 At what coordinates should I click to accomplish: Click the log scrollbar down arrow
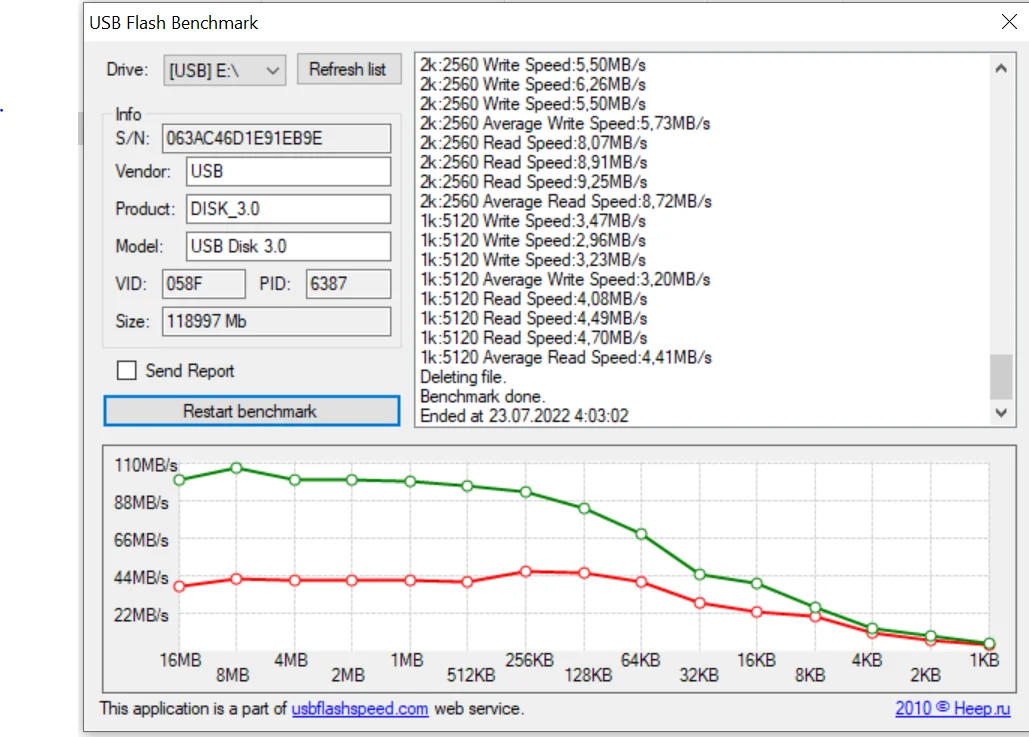[1000, 412]
